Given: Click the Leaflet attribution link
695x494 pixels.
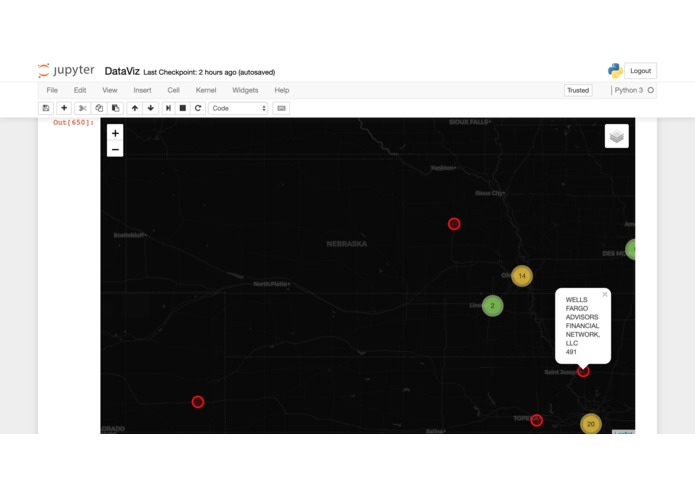Looking at the screenshot, I should point(624,432).
